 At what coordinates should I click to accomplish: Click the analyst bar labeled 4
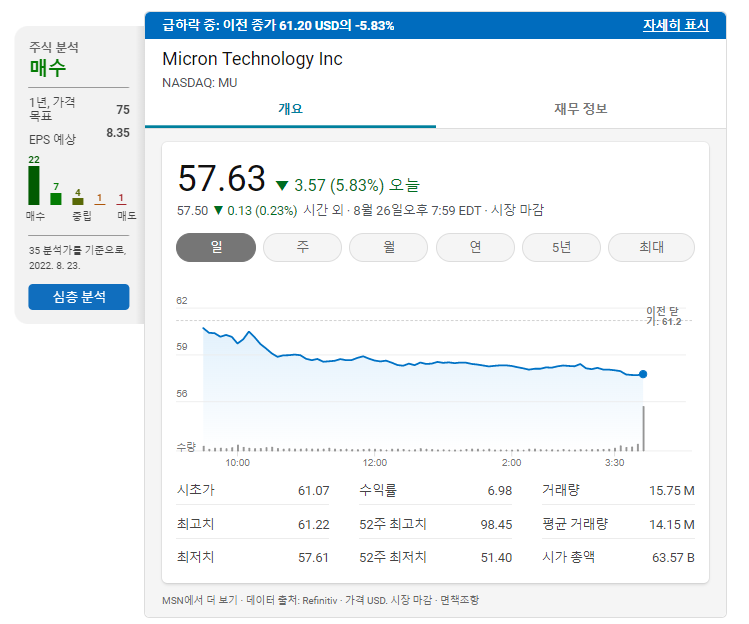pyautogui.click(x=78, y=201)
